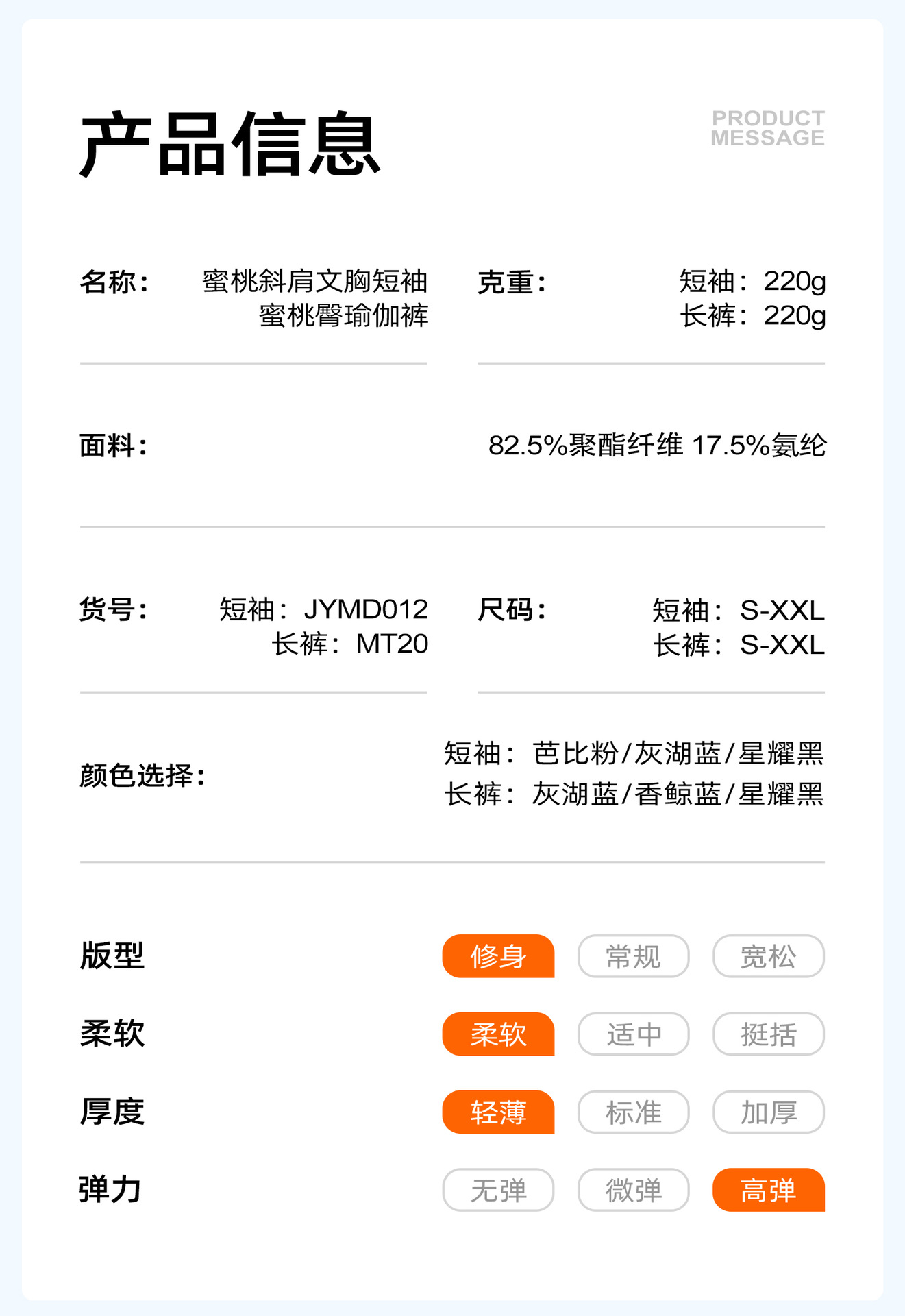Select the 轻薄 thickness option

click(498, 1112)
